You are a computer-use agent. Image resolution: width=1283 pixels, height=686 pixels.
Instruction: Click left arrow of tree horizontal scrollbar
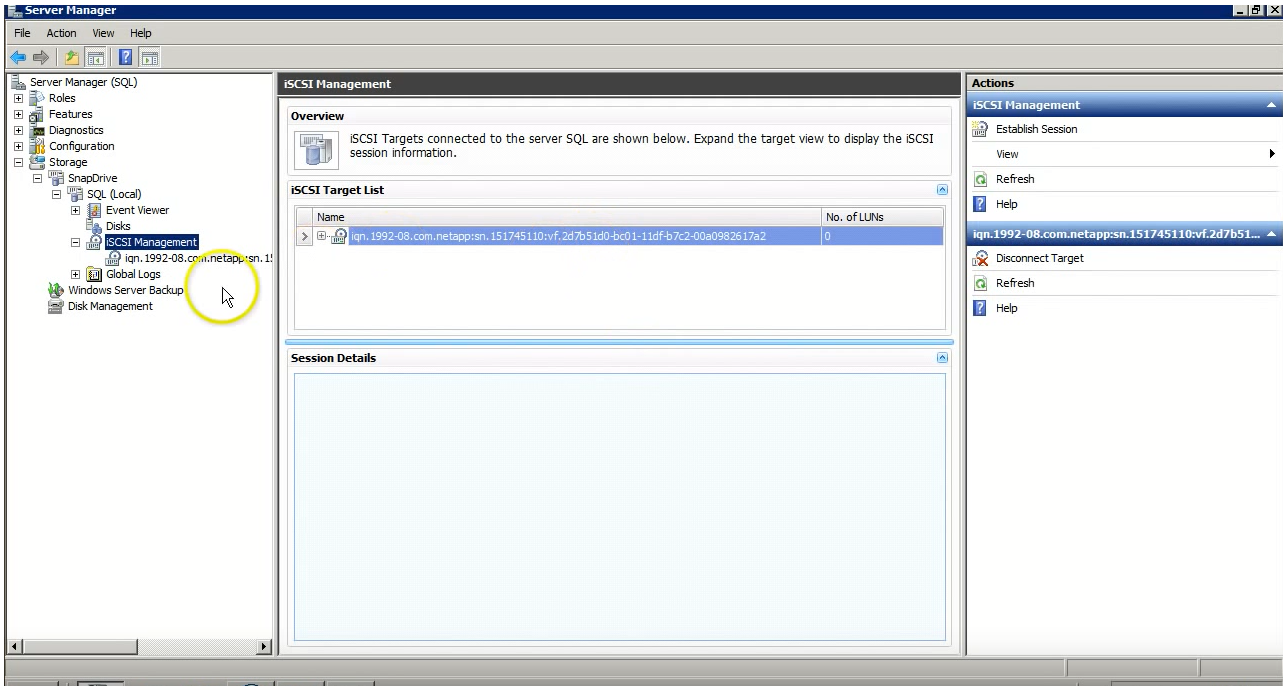pyautogui.click(x=13, y=648)
